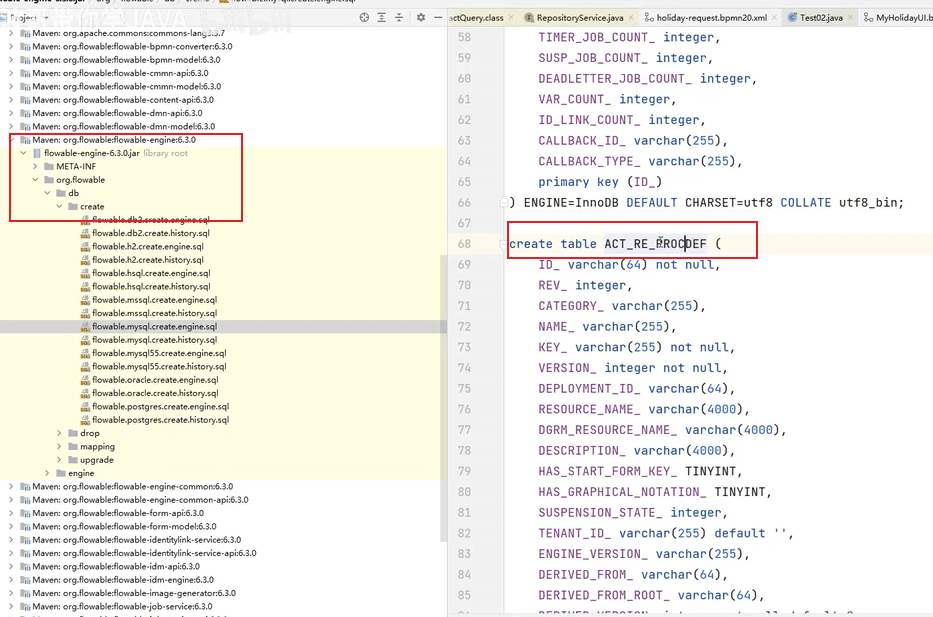Click on ENGINE=InnoDB text in line 66
Screen dimensions: 933x617
pos(571,203)
